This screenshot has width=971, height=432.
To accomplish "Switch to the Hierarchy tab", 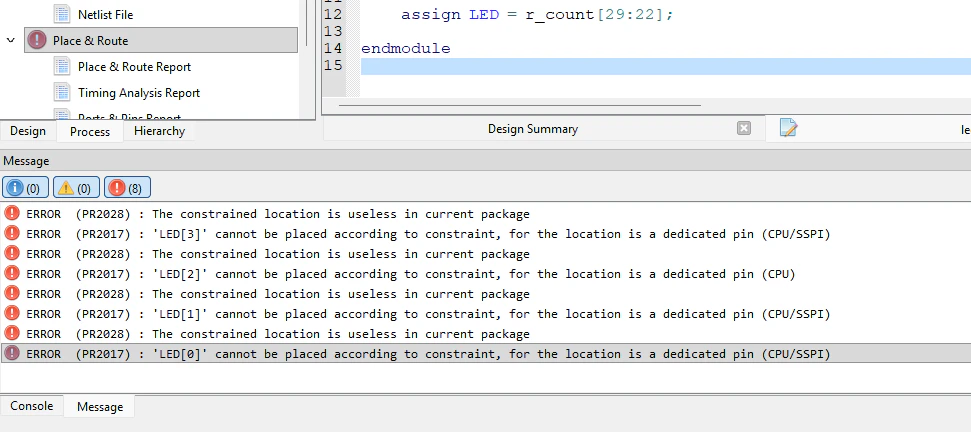I will [159, 131].
